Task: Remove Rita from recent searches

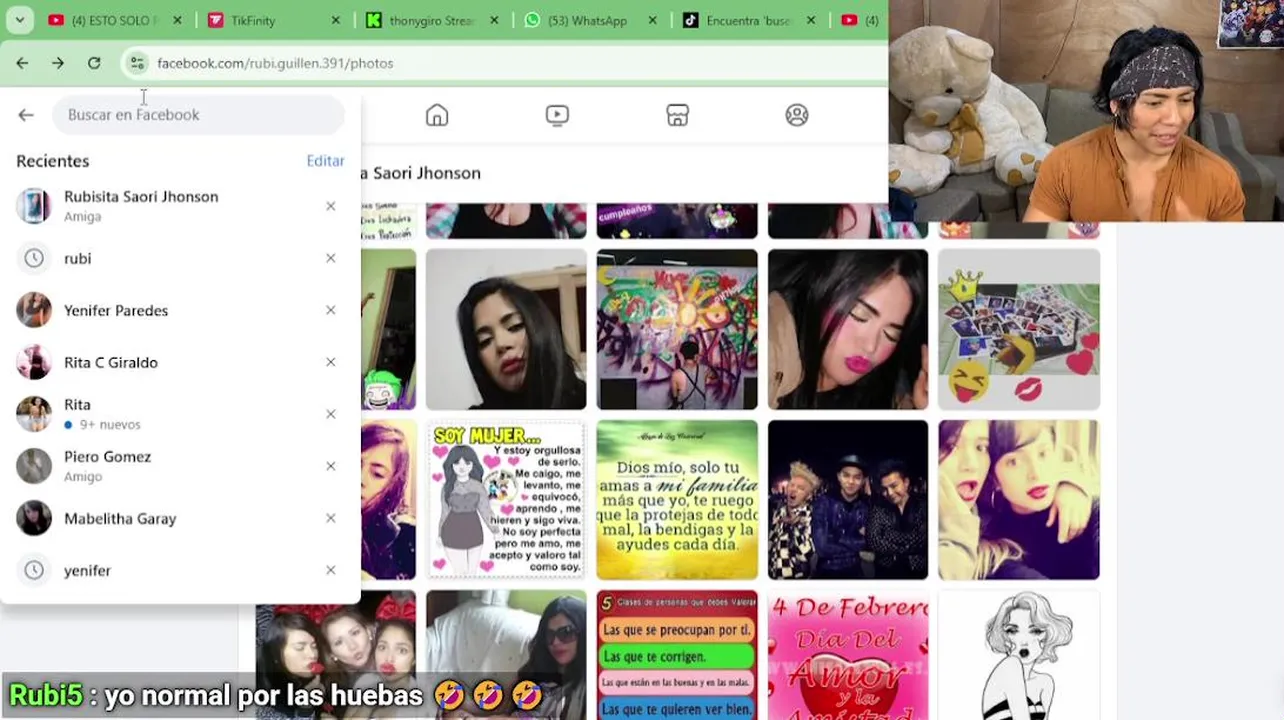Action: [331, 414]
